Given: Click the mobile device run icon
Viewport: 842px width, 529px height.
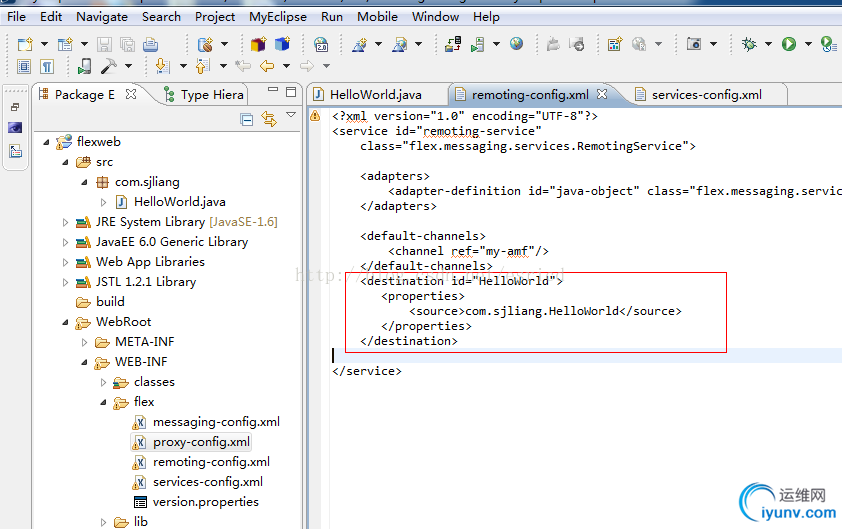Looking at the screenshot, I should click(84, 66).
